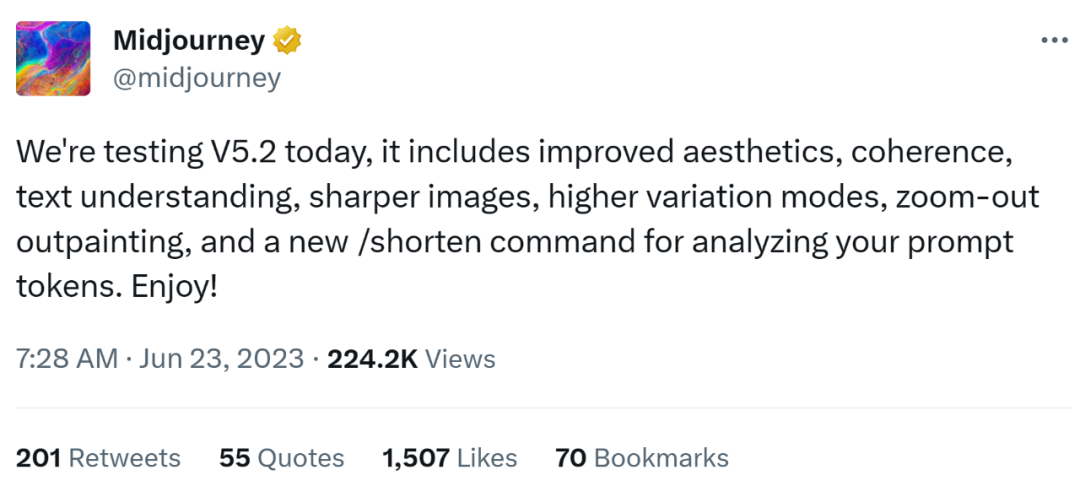Show the 55 Quotes list
Viewport: 1080px width, 497px height.
(281, 458)
